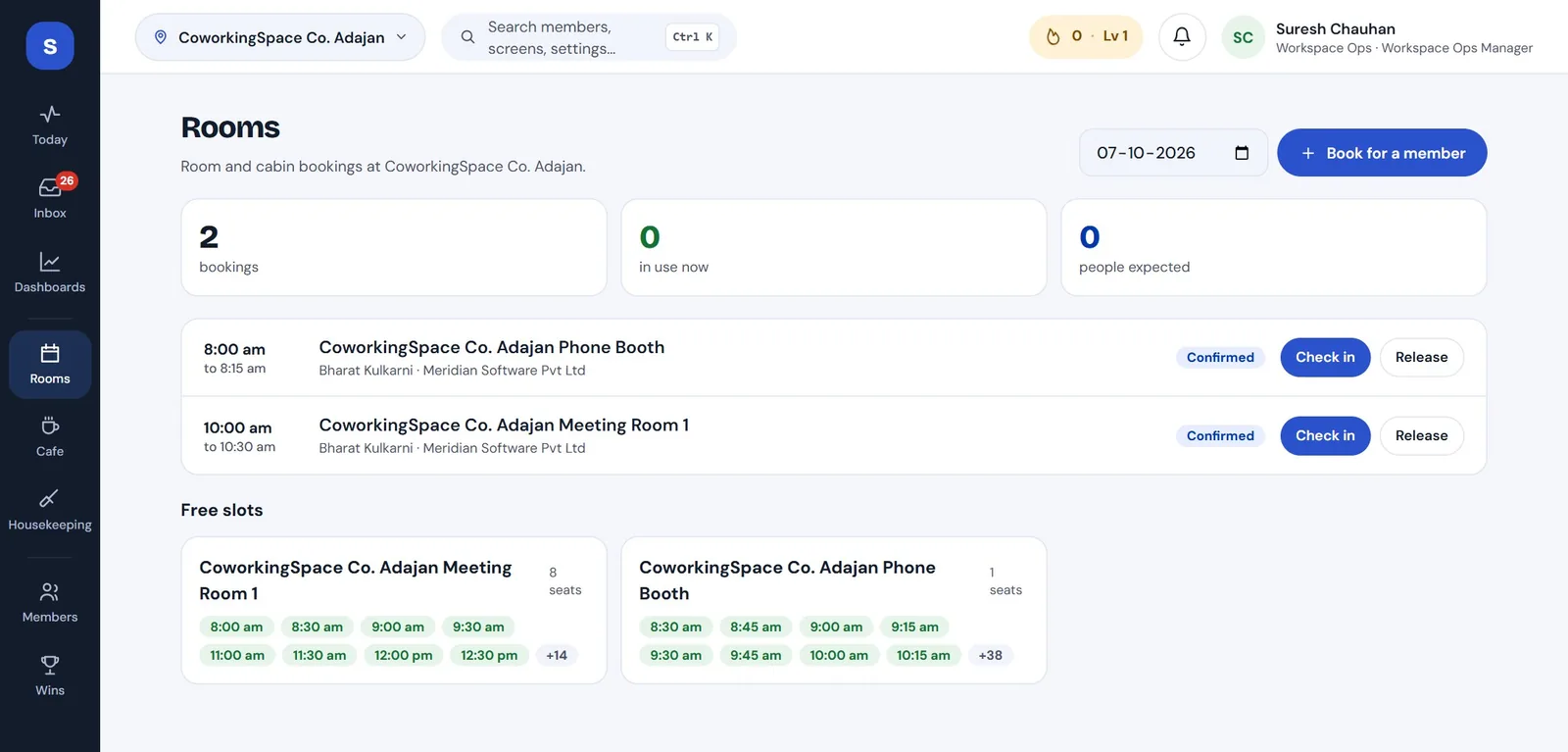The height and width of the screenshot is (752, 1568).
Task: Select Meeting Room 1 11:30 am slot
Action: coord(319,656)
